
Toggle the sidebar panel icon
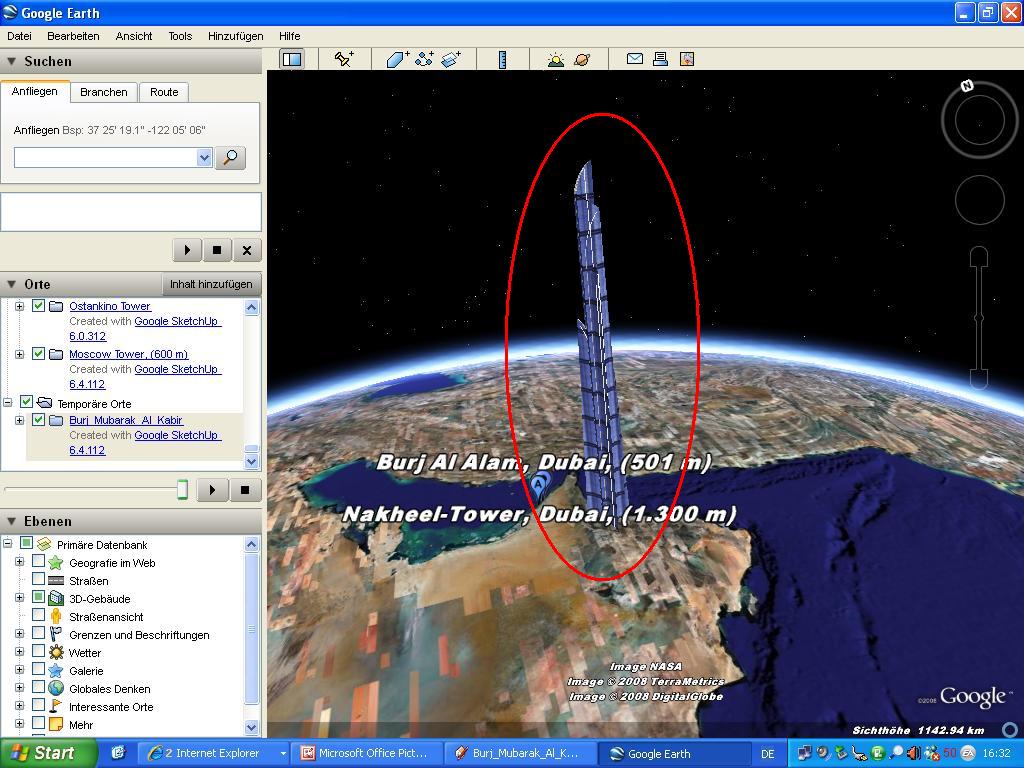tap(291, 59)
